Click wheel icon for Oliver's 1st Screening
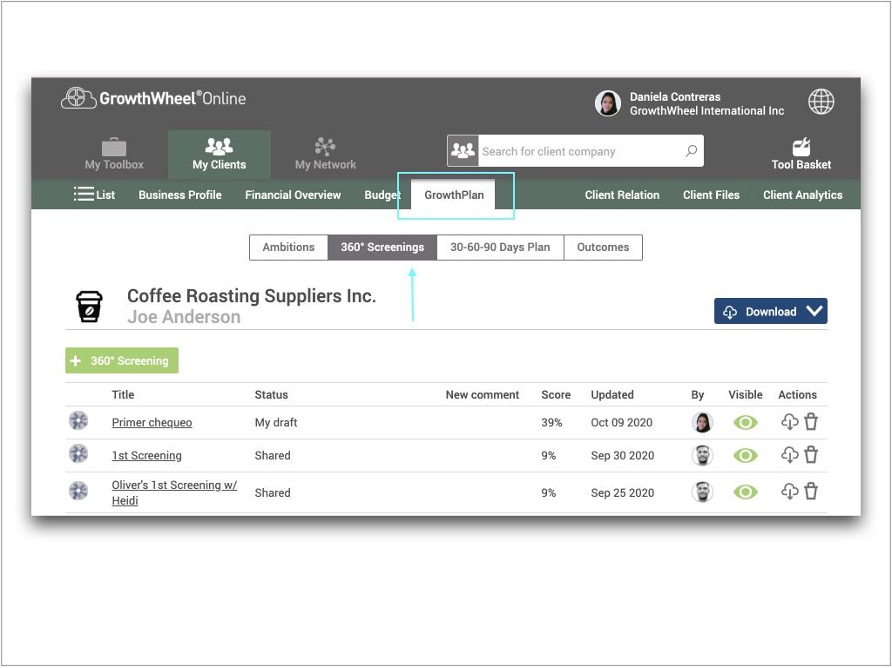Image resolution: width=892 pixels, height=668 pixels. (79, 490)
